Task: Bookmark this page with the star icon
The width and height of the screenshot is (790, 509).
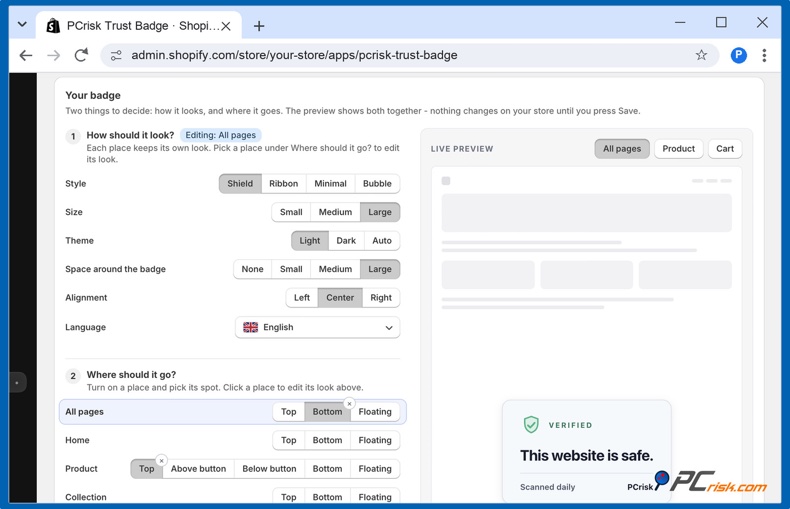Action: click(x=701, y=55)
